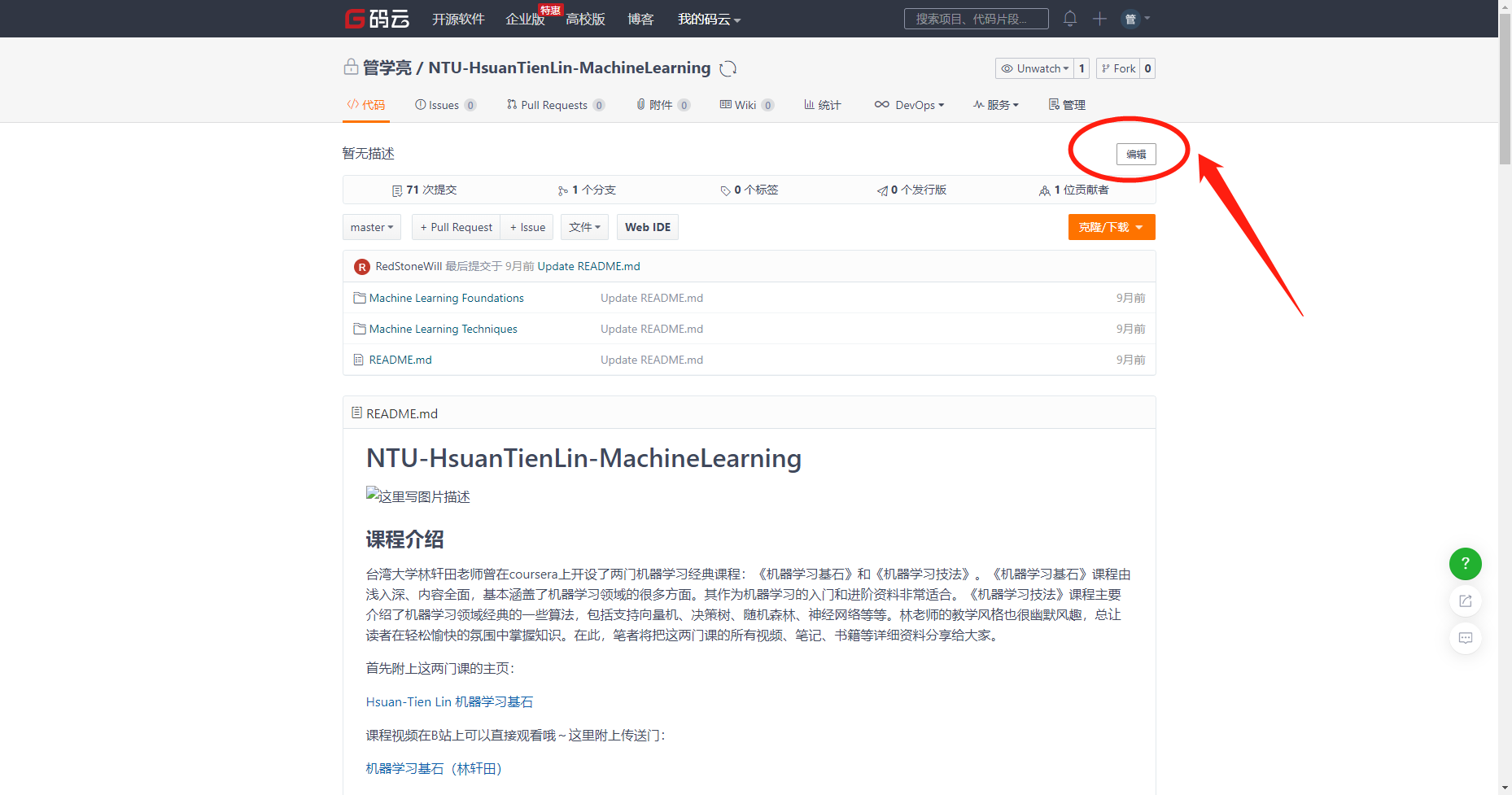Click the repository sync refresh icon

click(728, 68)
